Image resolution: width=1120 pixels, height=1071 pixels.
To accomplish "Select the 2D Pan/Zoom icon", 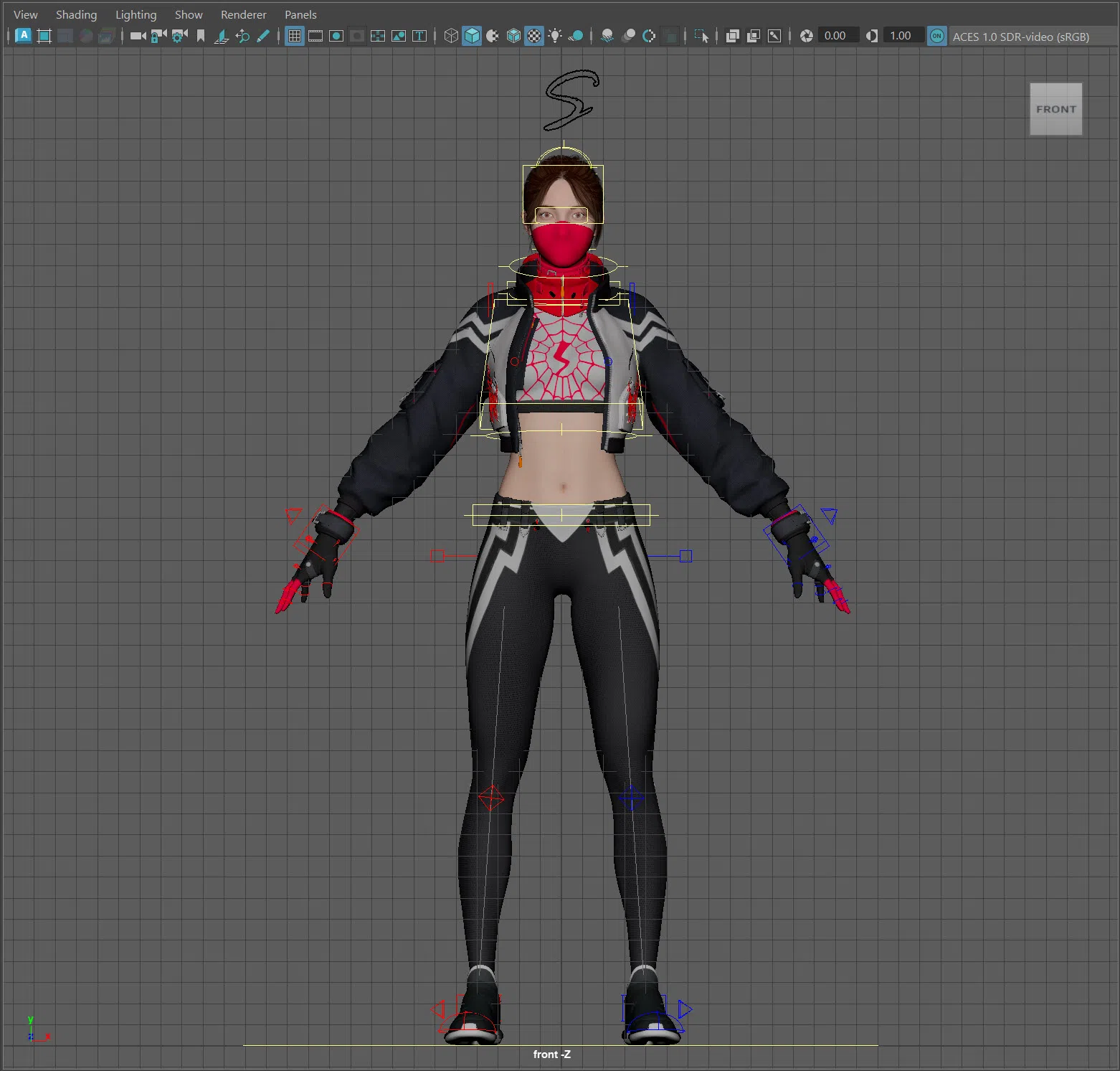I will (242, 36).
